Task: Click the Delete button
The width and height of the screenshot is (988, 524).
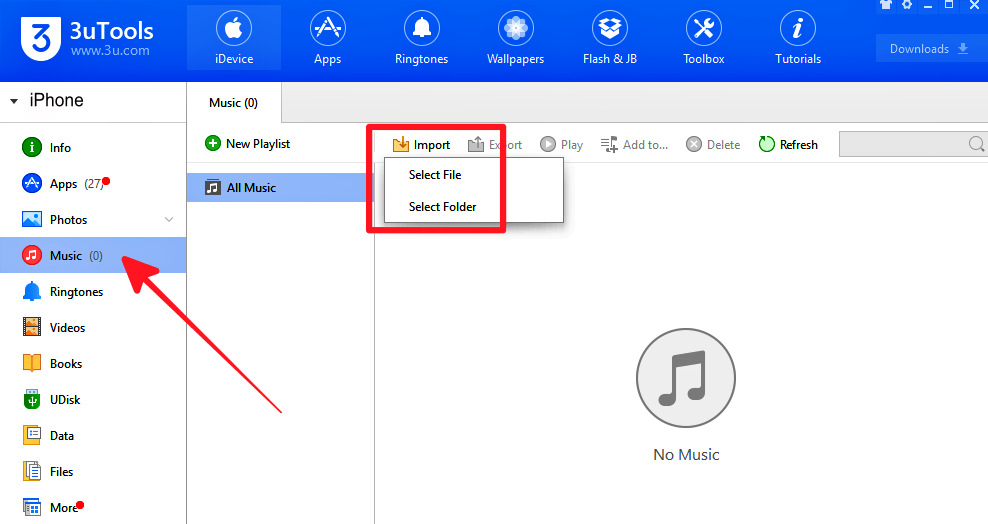Action: pos(713,145)
